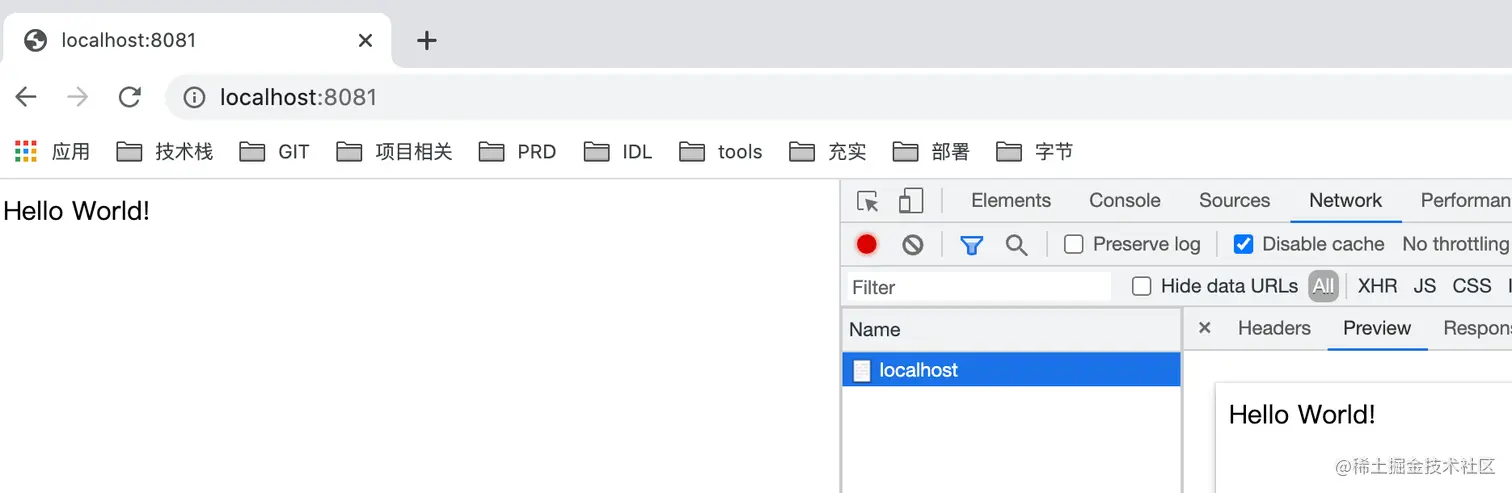Clear the network log
Viewport: 1512px width, 493px height.
(x=913, y=244)
